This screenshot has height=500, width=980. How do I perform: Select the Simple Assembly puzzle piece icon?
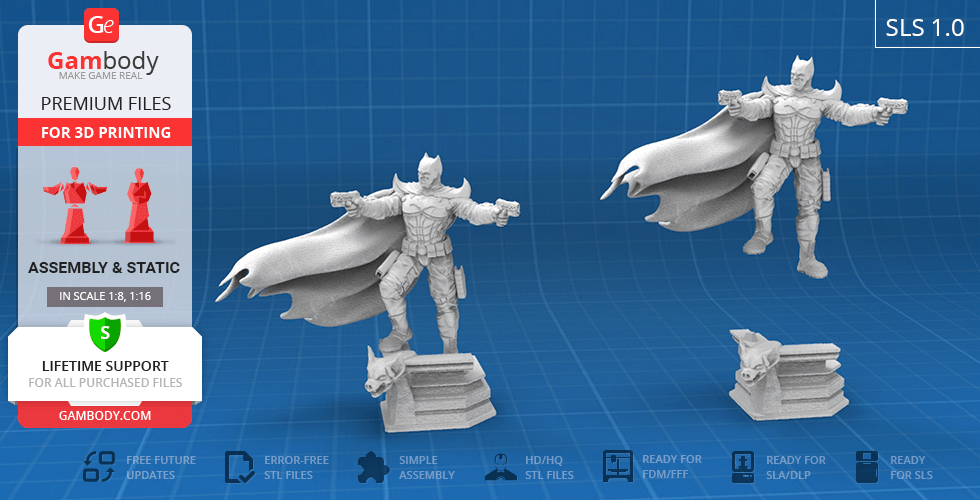tap(372, 467)
